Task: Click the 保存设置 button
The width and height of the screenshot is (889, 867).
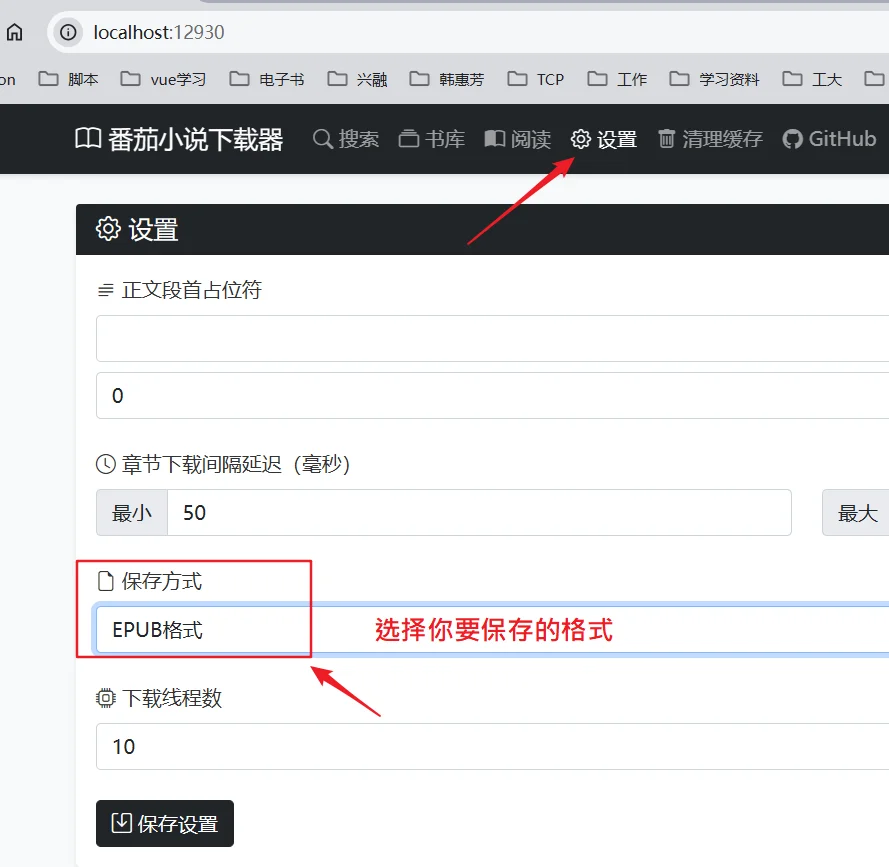Action: [165, 823]
